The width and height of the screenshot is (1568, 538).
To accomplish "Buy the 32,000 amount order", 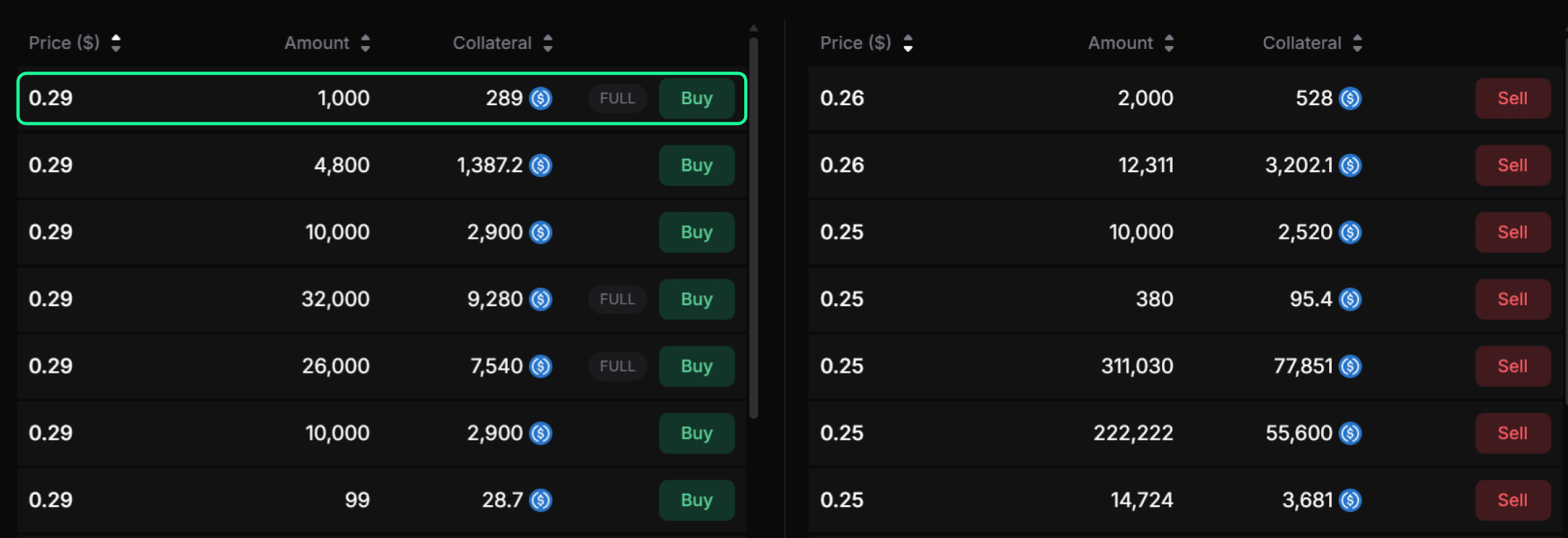I will coord(696,300).
